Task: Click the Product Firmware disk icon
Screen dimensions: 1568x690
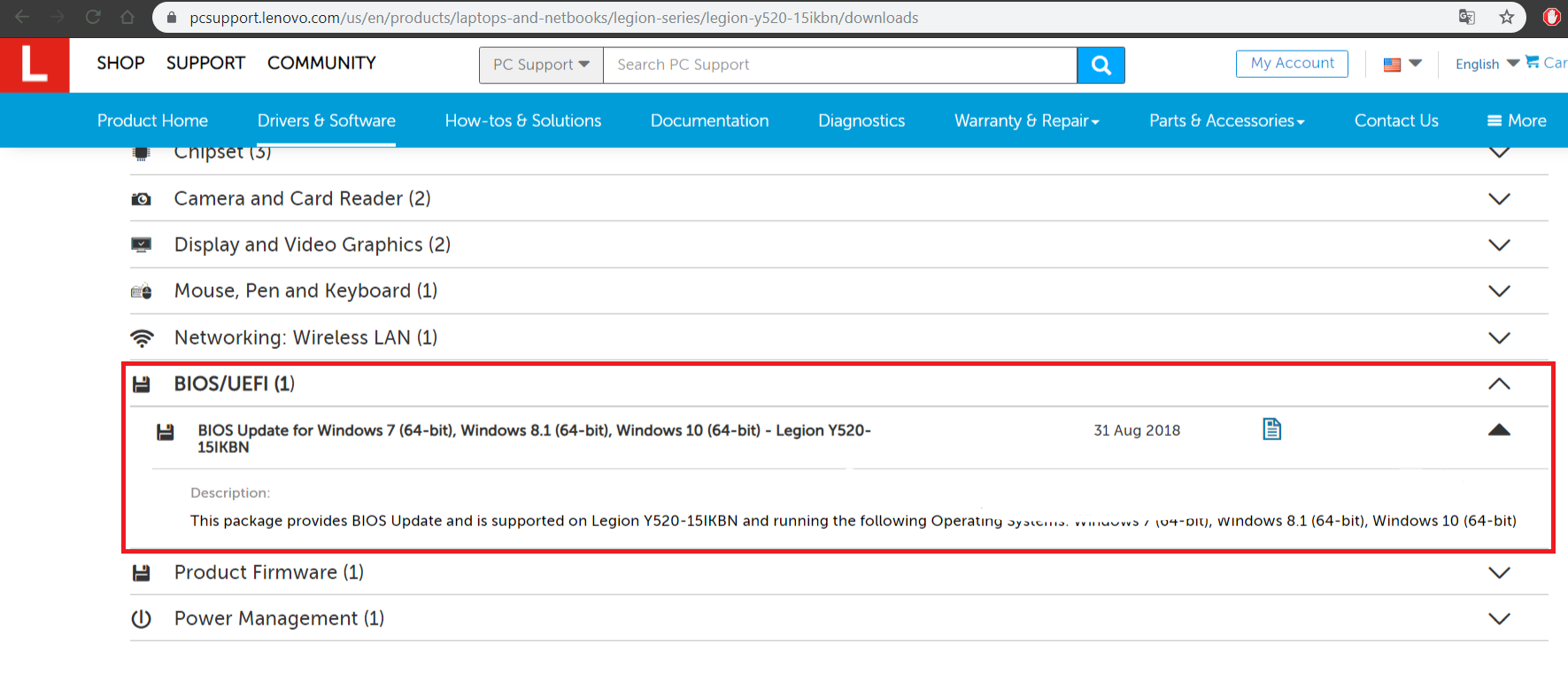Action: click(x=142, y=573)
